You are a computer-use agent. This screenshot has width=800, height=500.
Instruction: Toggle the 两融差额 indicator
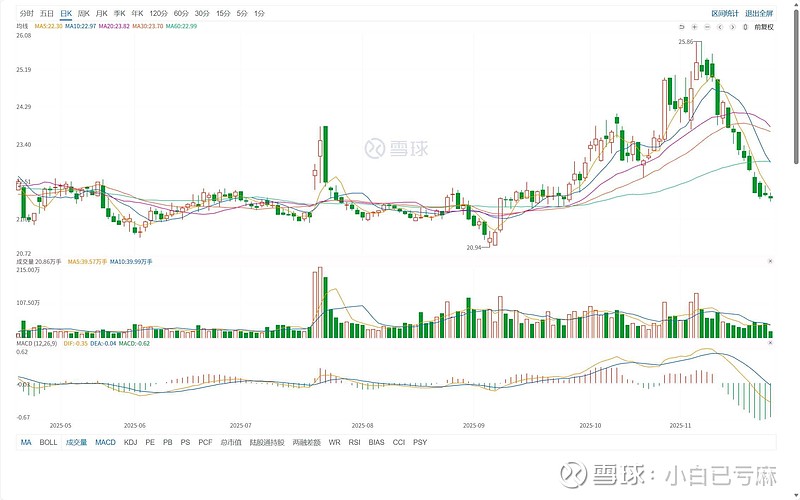pos(307,442)
